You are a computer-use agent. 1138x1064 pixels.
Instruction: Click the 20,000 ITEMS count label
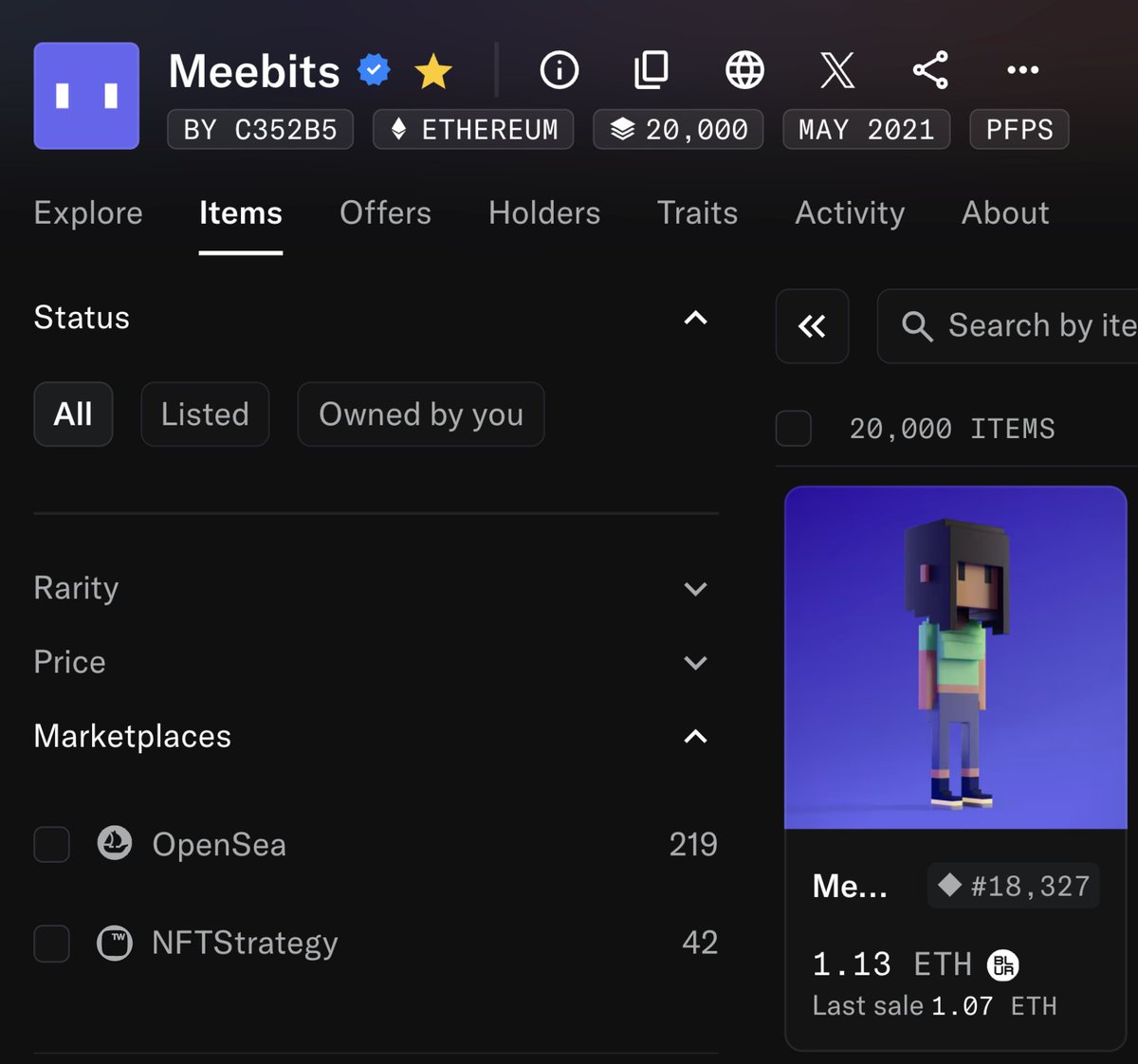pyautogui.click(x=952, y=429)
